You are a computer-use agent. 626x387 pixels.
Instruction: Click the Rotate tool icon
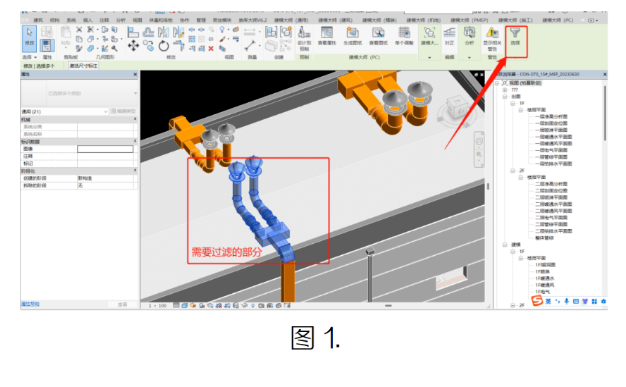[x=164, y=46]
